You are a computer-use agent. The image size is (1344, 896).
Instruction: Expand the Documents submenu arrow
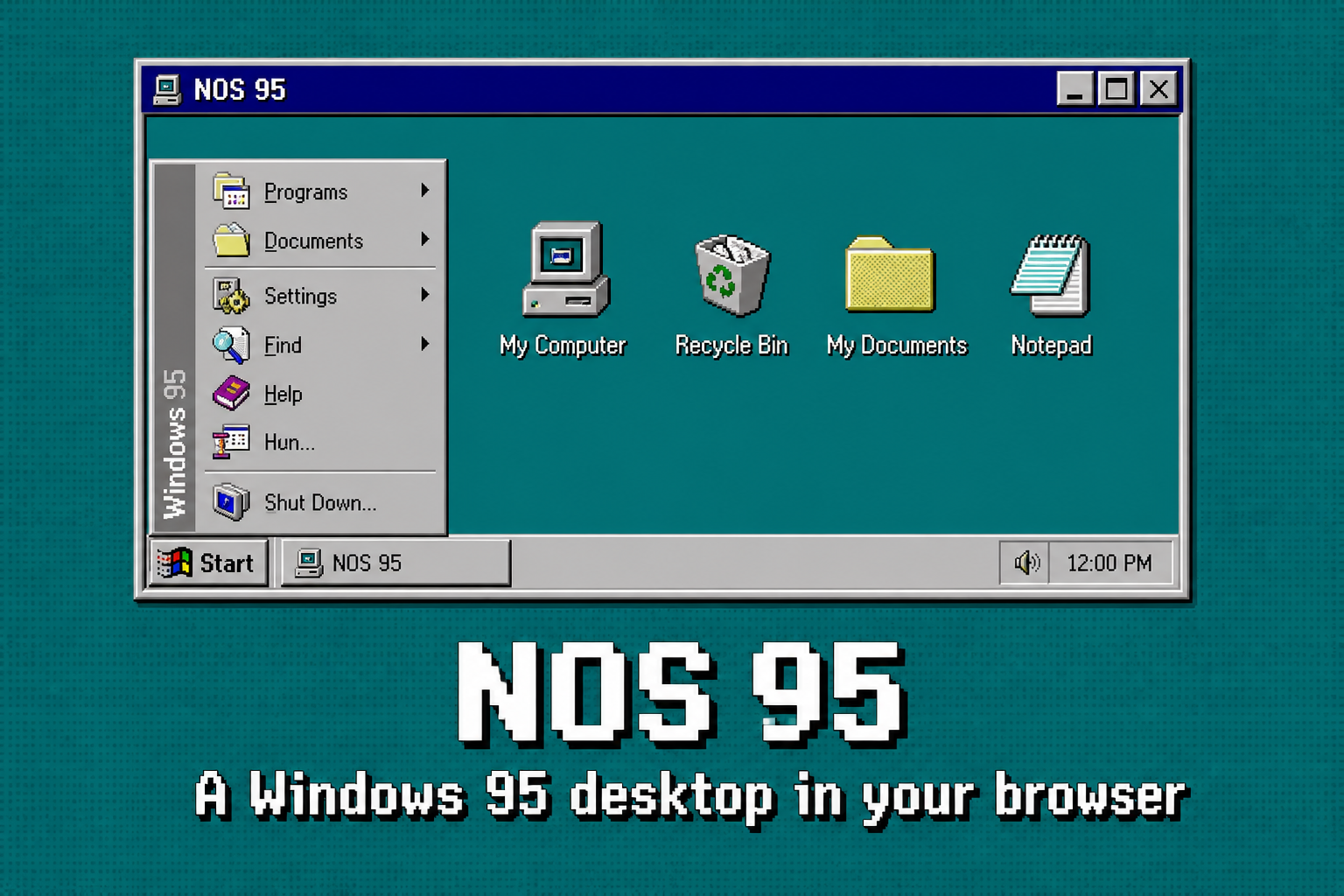(424, 239)
